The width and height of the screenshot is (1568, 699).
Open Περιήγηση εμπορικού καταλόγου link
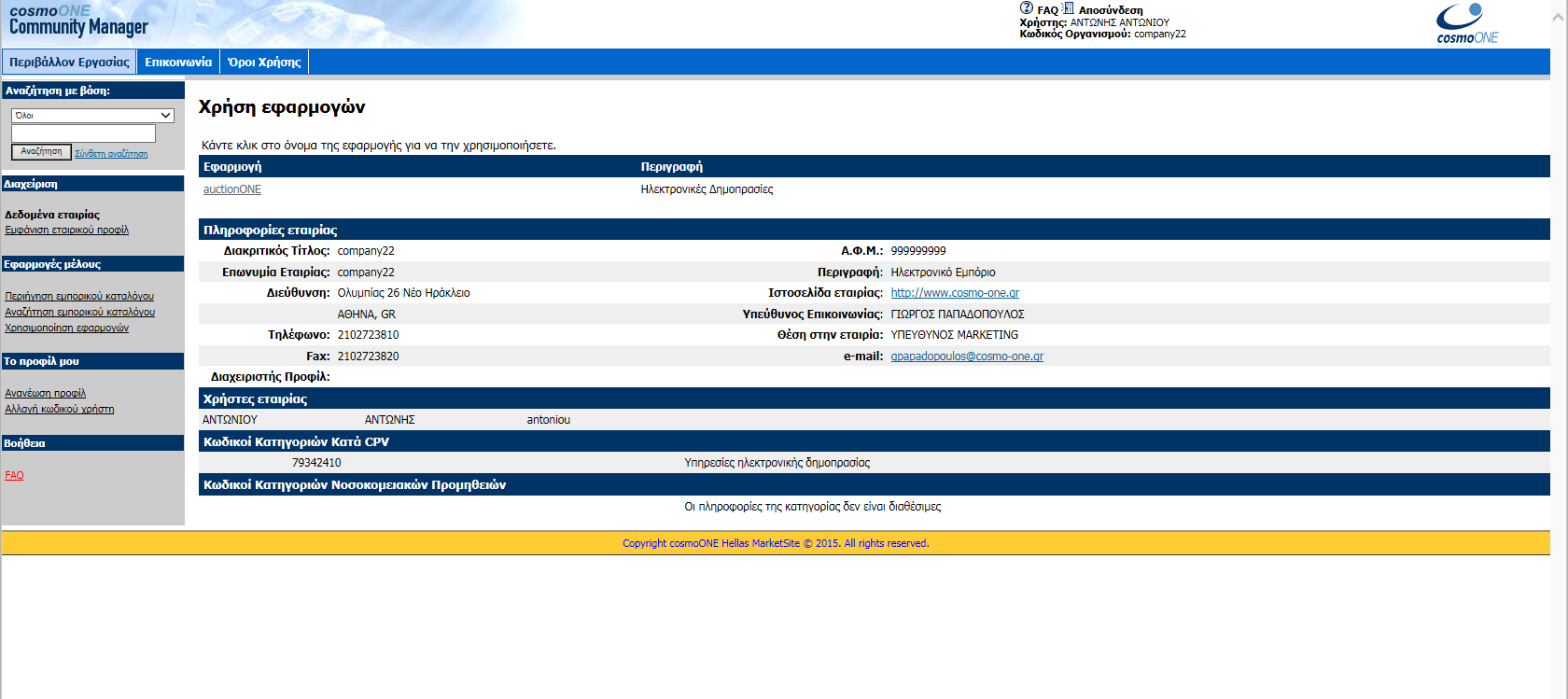pos(79,296)
